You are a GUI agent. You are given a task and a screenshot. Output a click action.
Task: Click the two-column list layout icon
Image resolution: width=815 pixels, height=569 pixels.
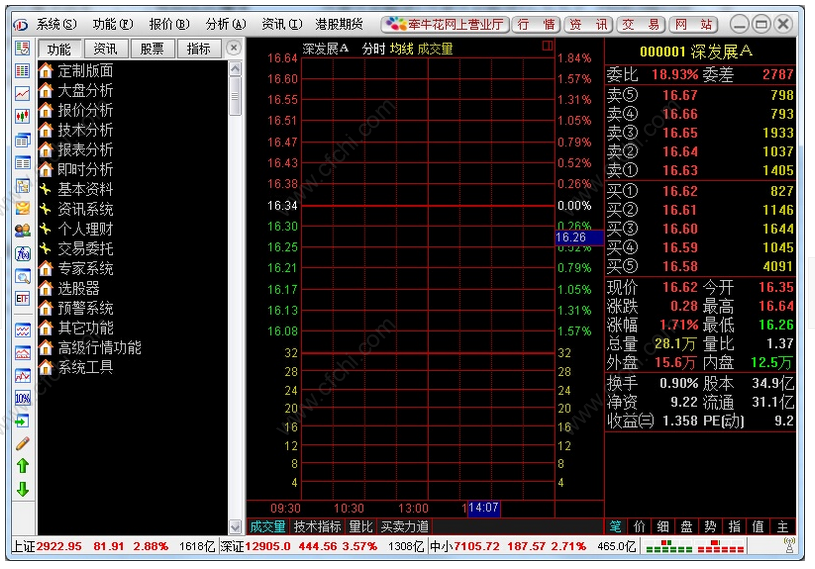click(22, 163)
